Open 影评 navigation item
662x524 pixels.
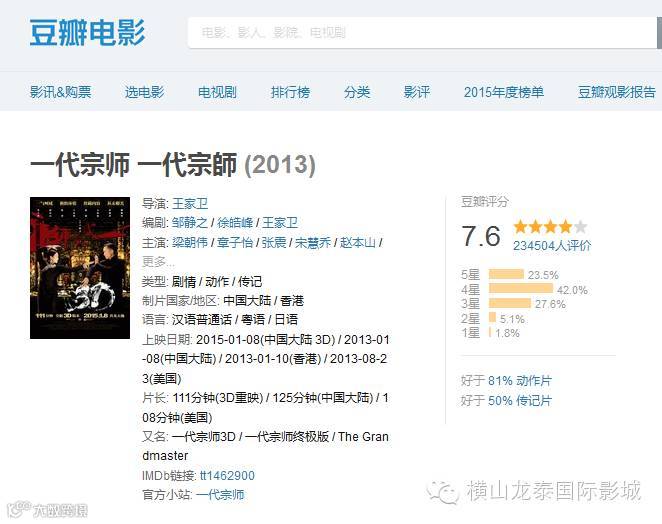tap(417, 92)
